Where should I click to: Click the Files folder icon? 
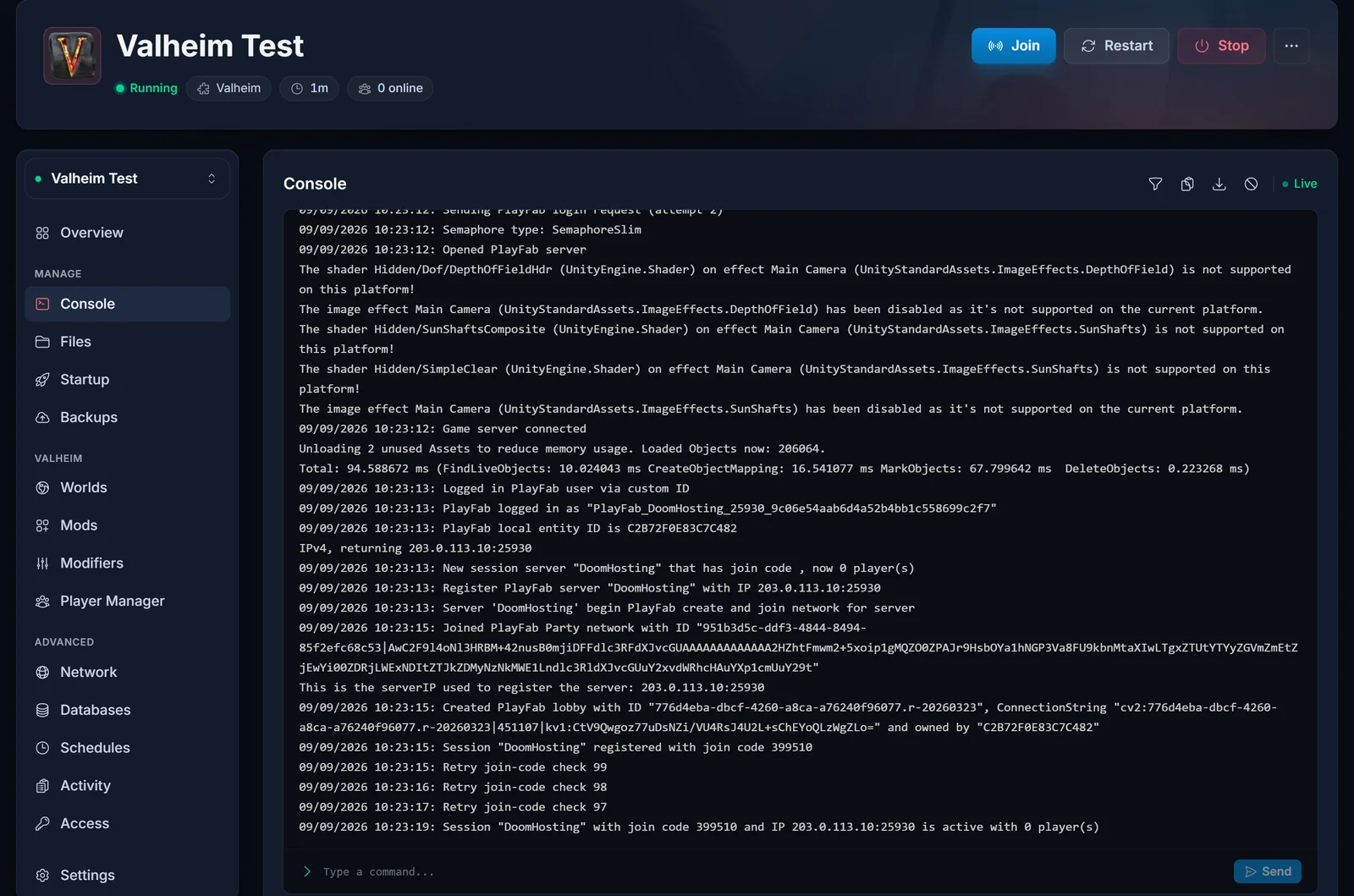42,342
